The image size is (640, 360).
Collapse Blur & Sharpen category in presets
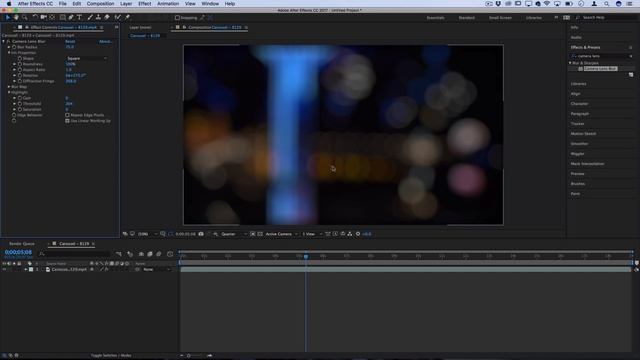570,63
